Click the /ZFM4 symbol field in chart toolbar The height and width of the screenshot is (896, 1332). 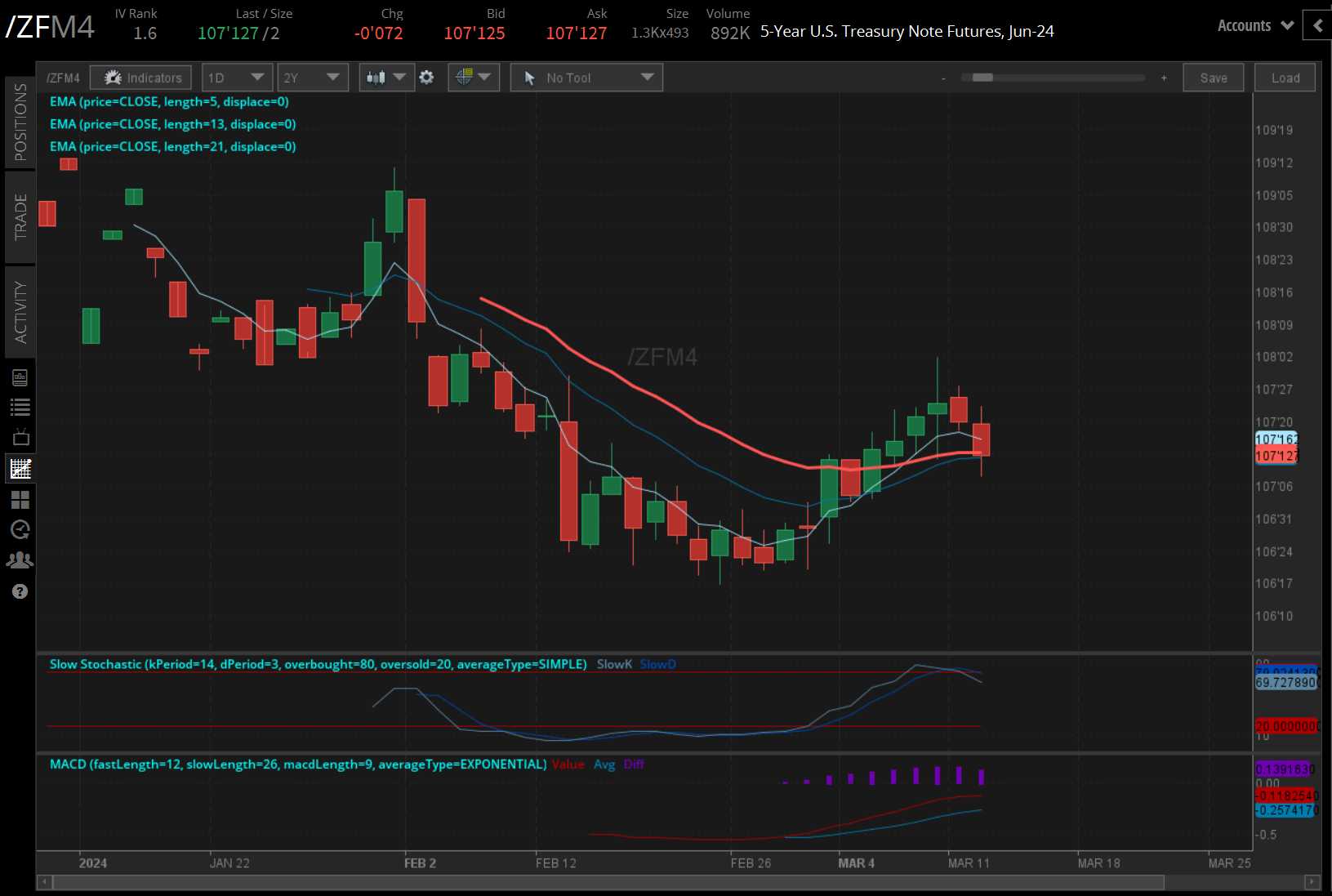pyautogui.click(x=63, y=78)
